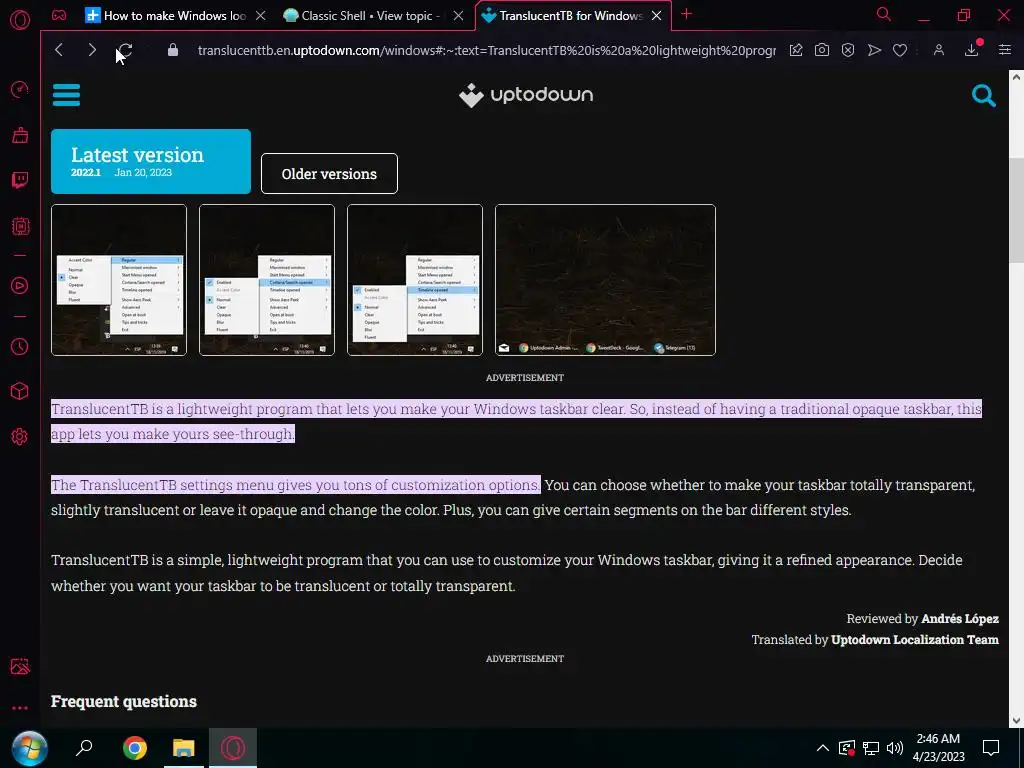This screenshot has height=768, width=1024.
Task: Click the 'Latest version' 2022.1 button
Action: (x=151, y=161)
